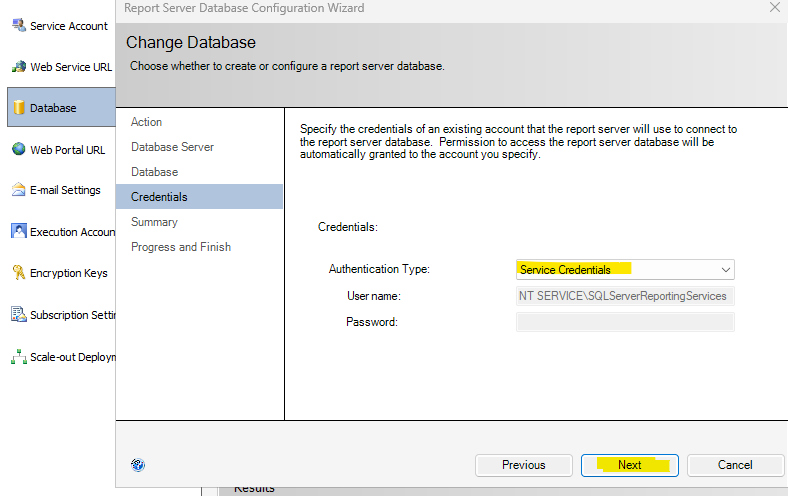788x496 pixels.
Task: Click the Next button
Action: (630, 465)
